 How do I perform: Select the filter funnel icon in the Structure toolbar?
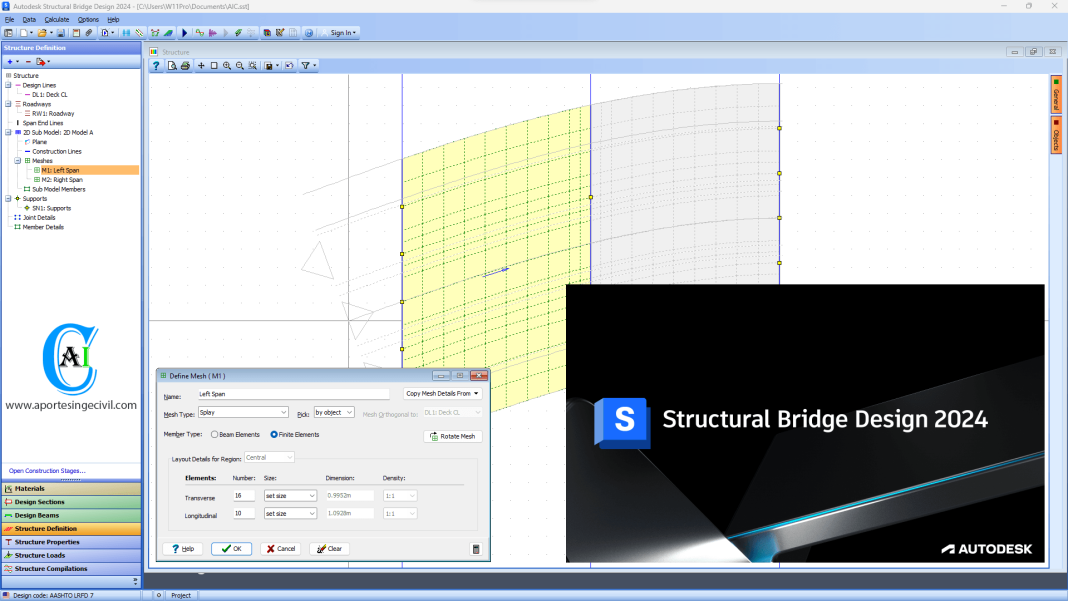(x=306, y=66)
